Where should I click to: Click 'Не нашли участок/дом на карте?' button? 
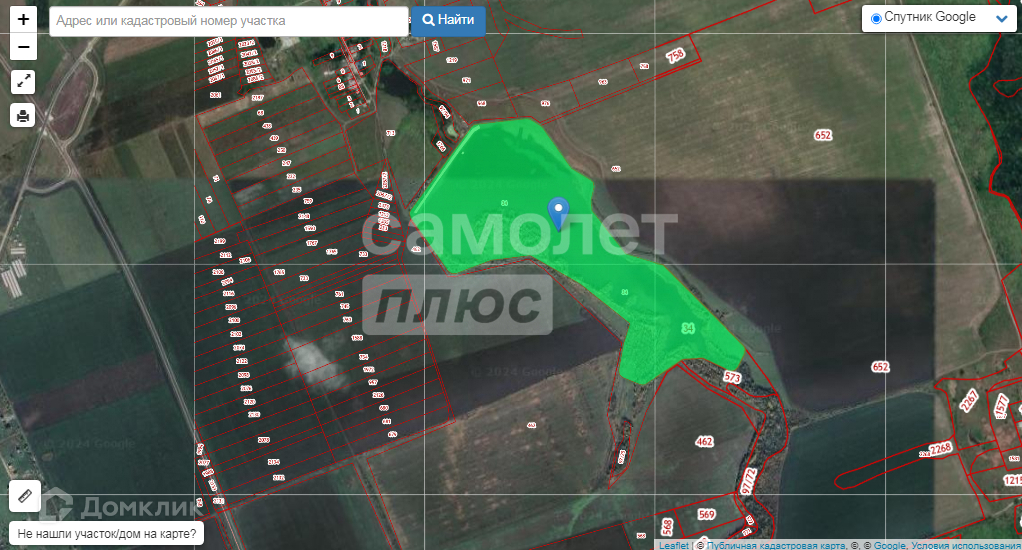(x=107, y=534)
